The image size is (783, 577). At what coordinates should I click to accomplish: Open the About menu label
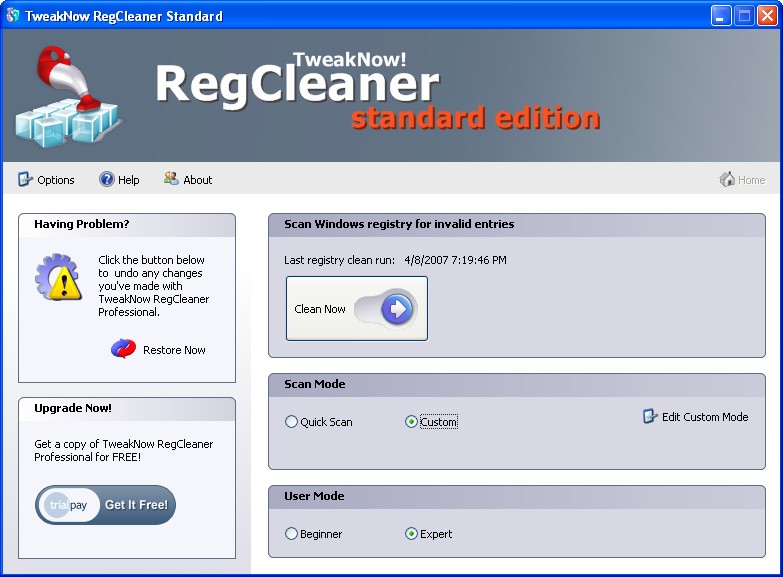198,180
